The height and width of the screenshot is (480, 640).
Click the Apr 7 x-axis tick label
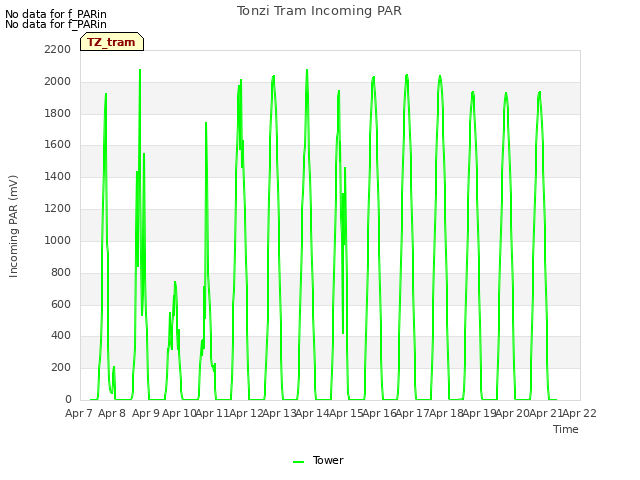point(79,413)
